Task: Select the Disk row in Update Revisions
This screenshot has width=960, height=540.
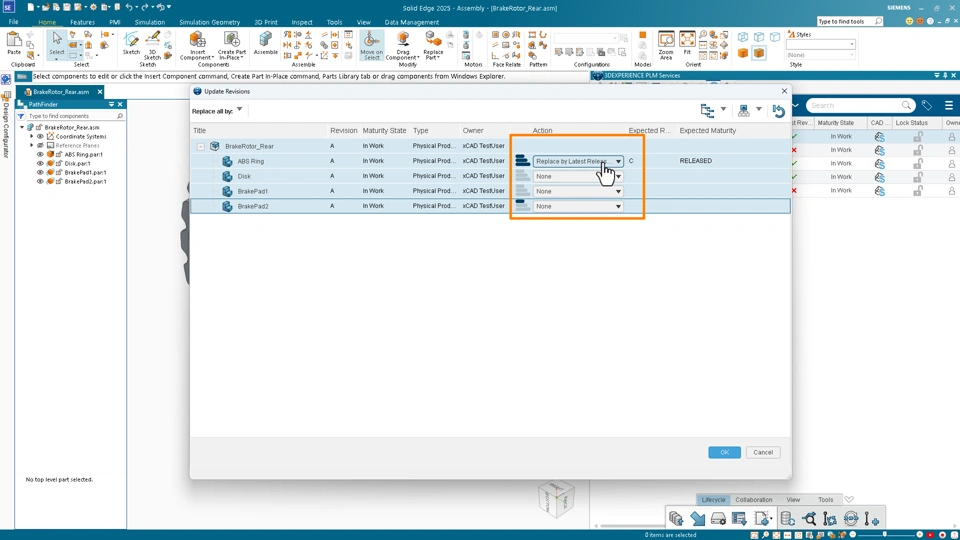Action: (490, 176)
